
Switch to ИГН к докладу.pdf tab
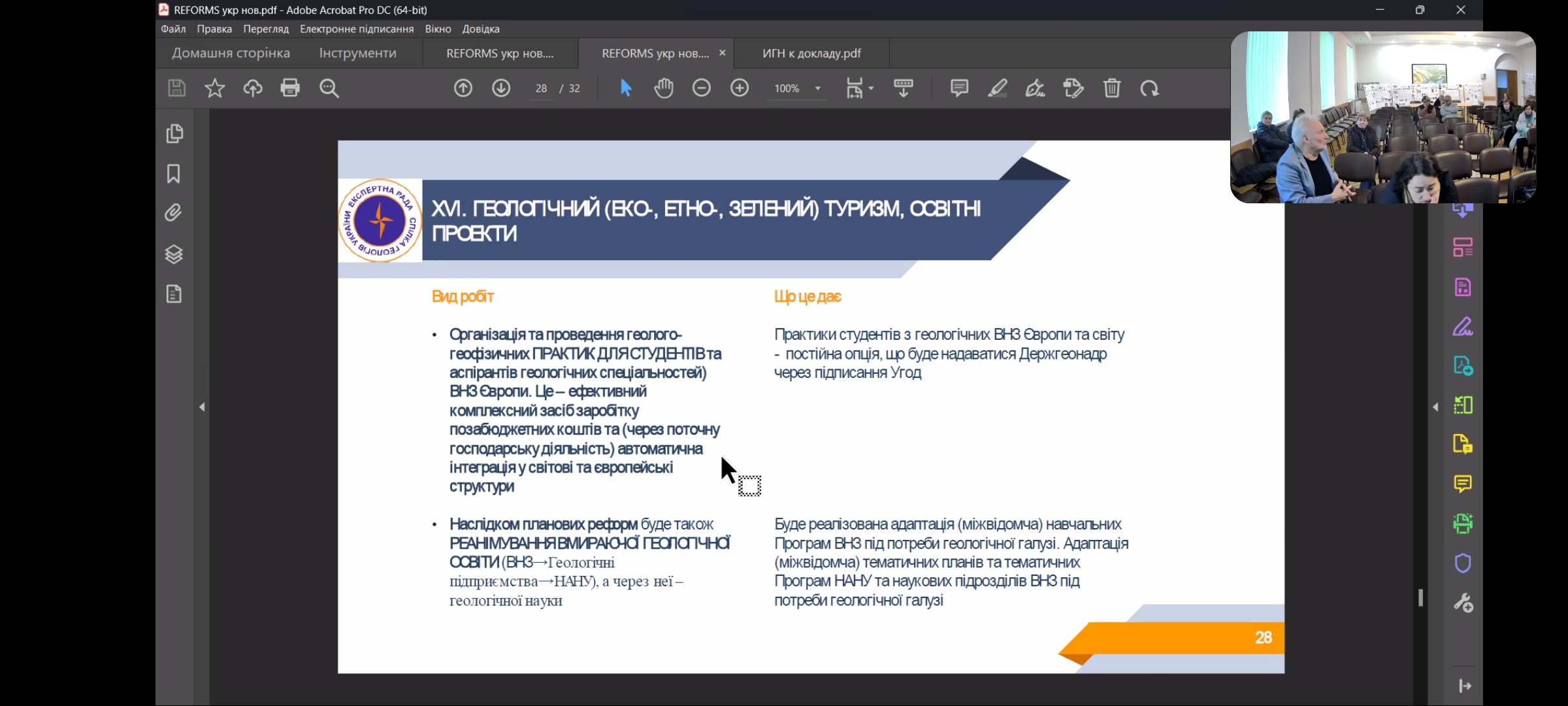(811, 53)
